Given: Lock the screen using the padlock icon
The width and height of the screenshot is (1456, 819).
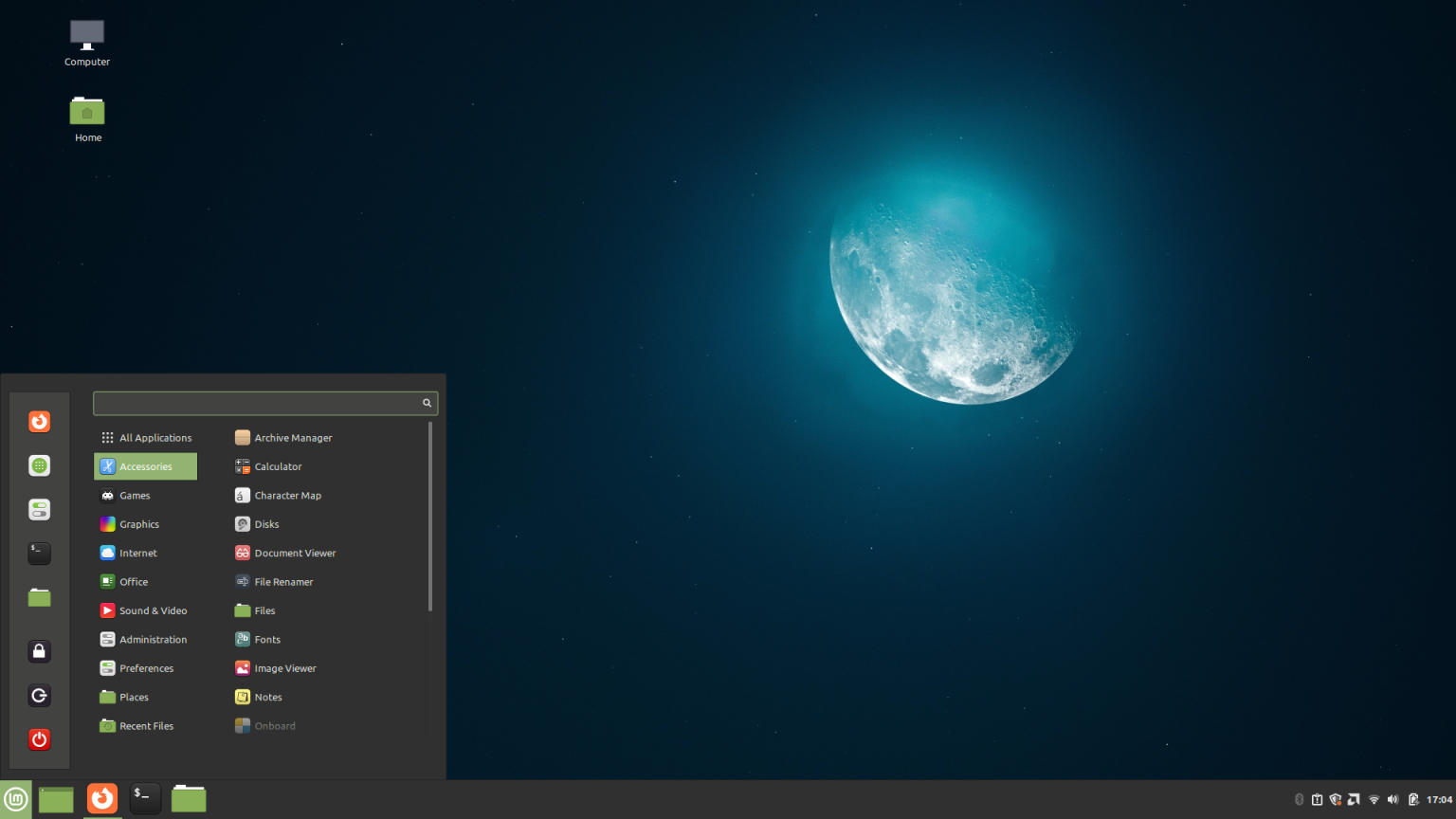Looking at the screenshot, I should [x=39, y=651].
